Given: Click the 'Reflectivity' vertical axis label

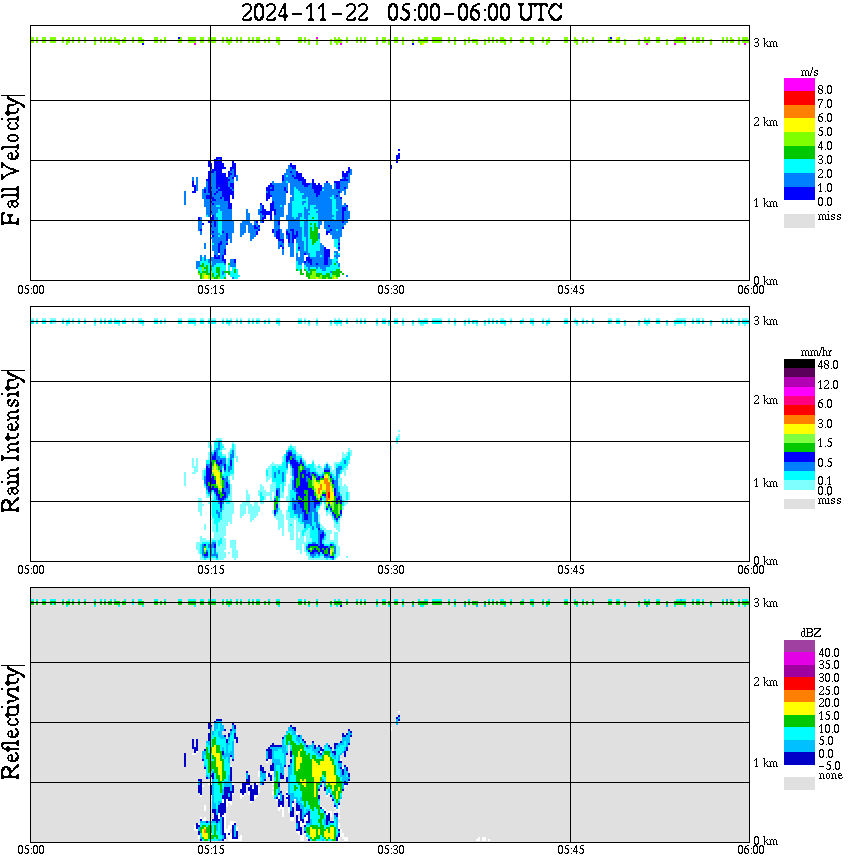Looking at the screenshot, I should coord(11,722).
